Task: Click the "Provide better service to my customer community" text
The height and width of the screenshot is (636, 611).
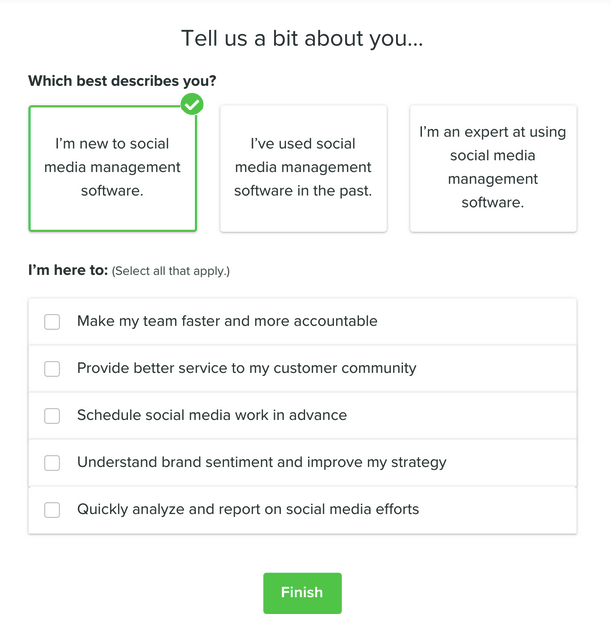Action: [x=246, y=368]
